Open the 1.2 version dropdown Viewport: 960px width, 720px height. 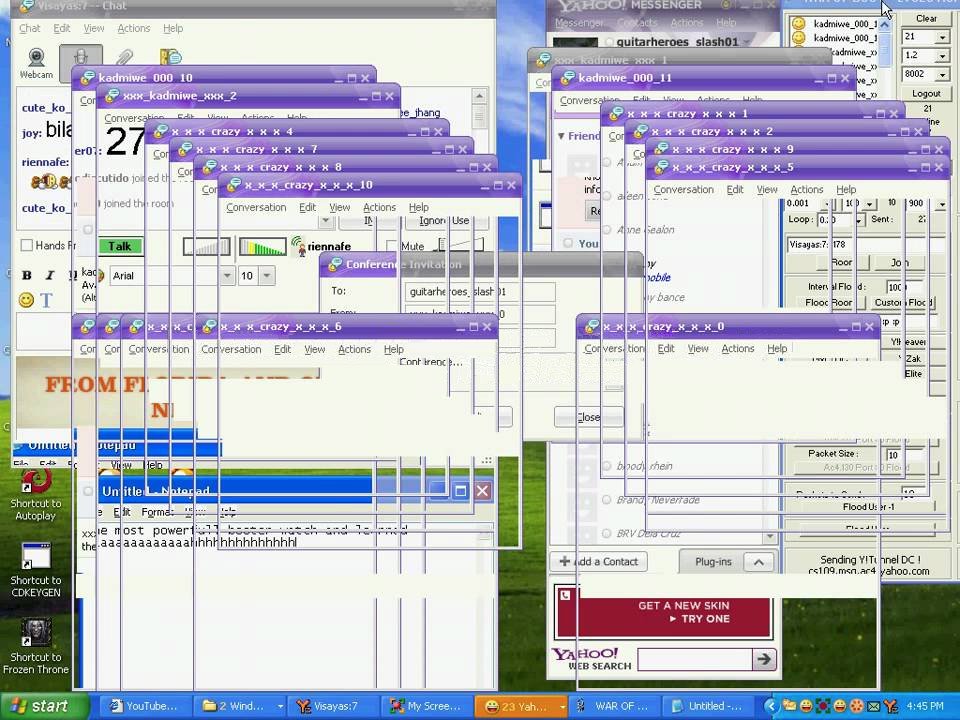tap(942, 56)
